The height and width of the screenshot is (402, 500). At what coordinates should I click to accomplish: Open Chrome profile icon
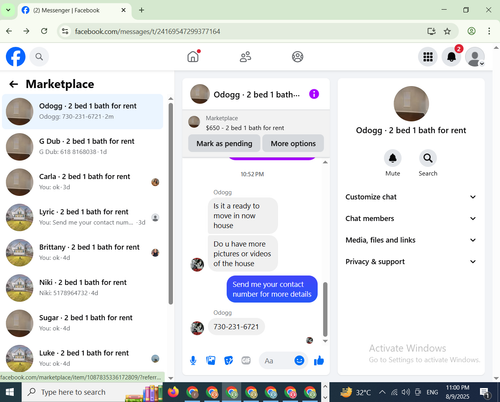tap(471, 31)
